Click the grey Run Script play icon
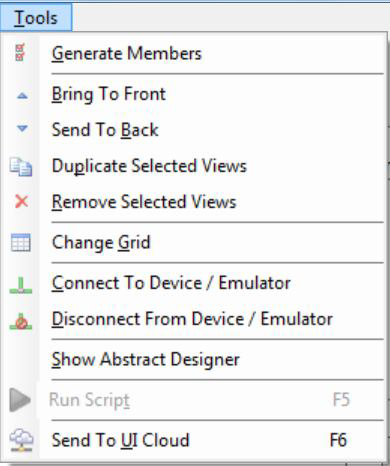This screenshot has width=390, height=466. coord(20,400)
